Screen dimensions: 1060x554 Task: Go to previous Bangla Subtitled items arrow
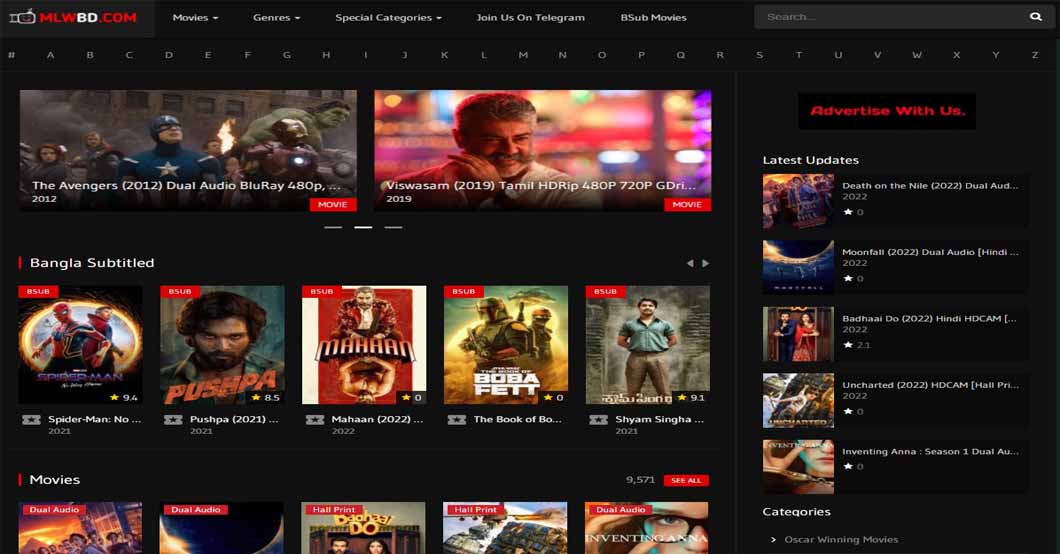click(690, 263)
